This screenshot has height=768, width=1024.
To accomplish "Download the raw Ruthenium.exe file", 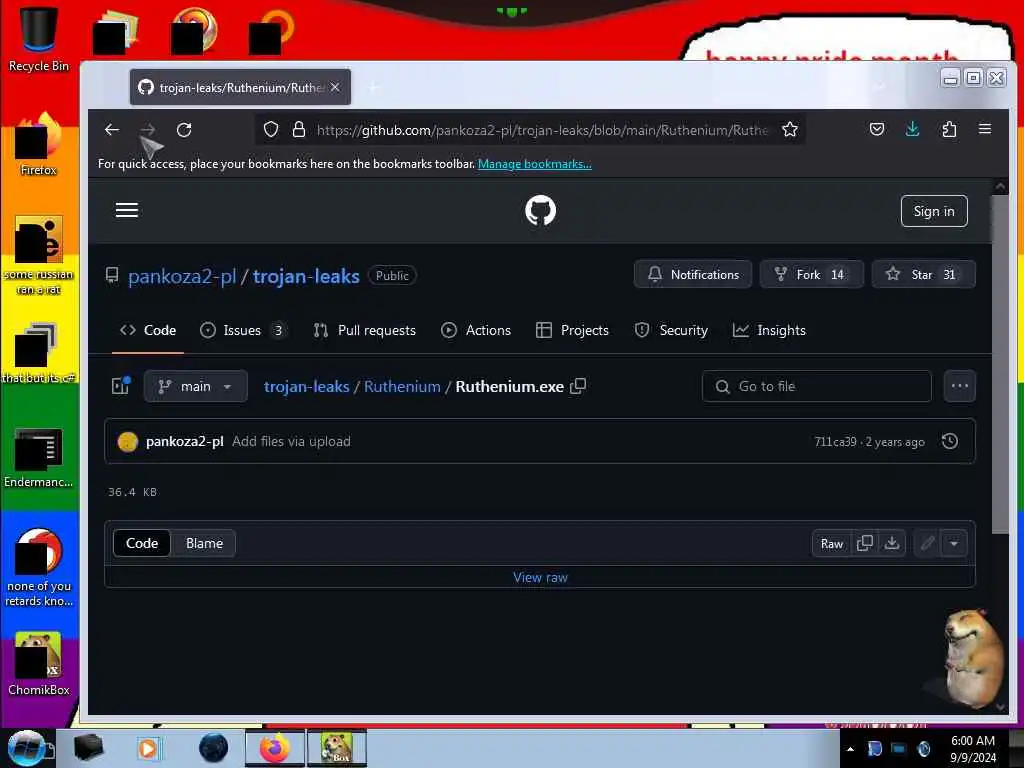I will pyautogui.click(x=891, y=543).
